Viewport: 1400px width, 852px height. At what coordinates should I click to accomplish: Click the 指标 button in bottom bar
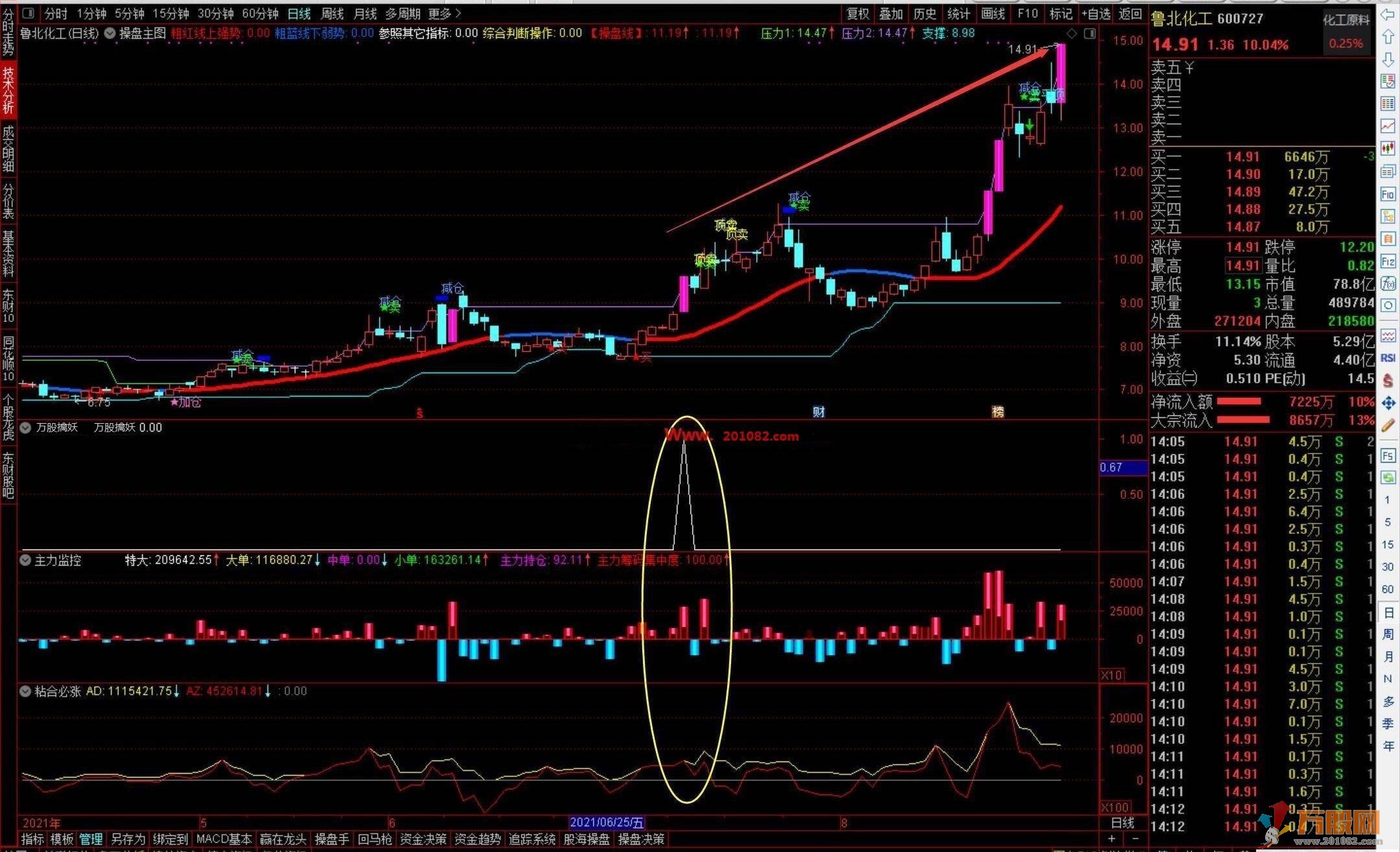(32, 839)
